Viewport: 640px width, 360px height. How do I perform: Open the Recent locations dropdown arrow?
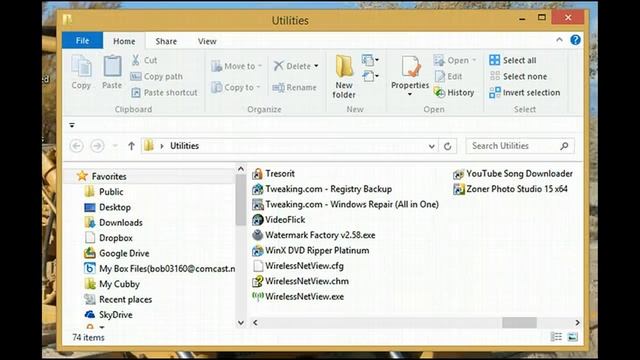[x=115, y=146]
